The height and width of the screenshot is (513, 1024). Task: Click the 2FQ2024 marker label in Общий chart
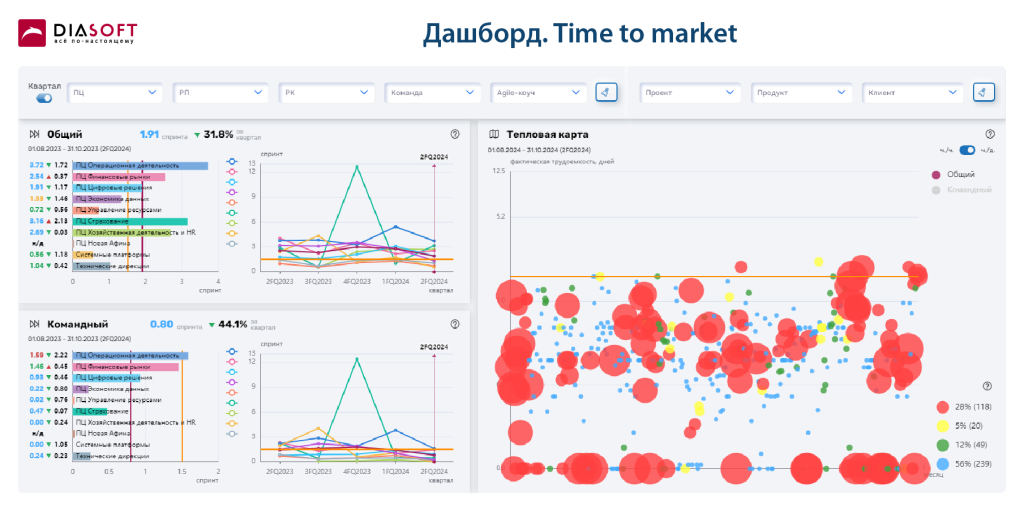click(434, 157)
